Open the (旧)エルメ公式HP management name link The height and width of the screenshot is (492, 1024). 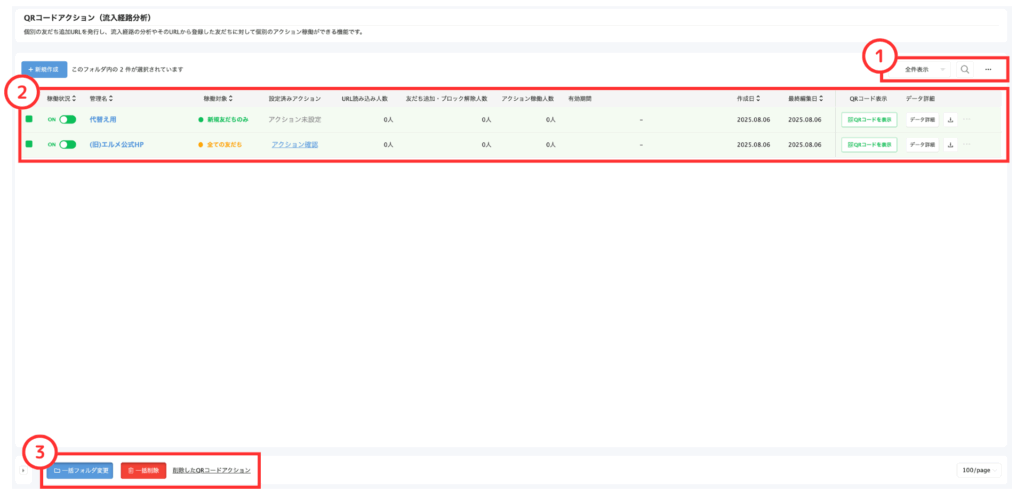tap(116, 144)
